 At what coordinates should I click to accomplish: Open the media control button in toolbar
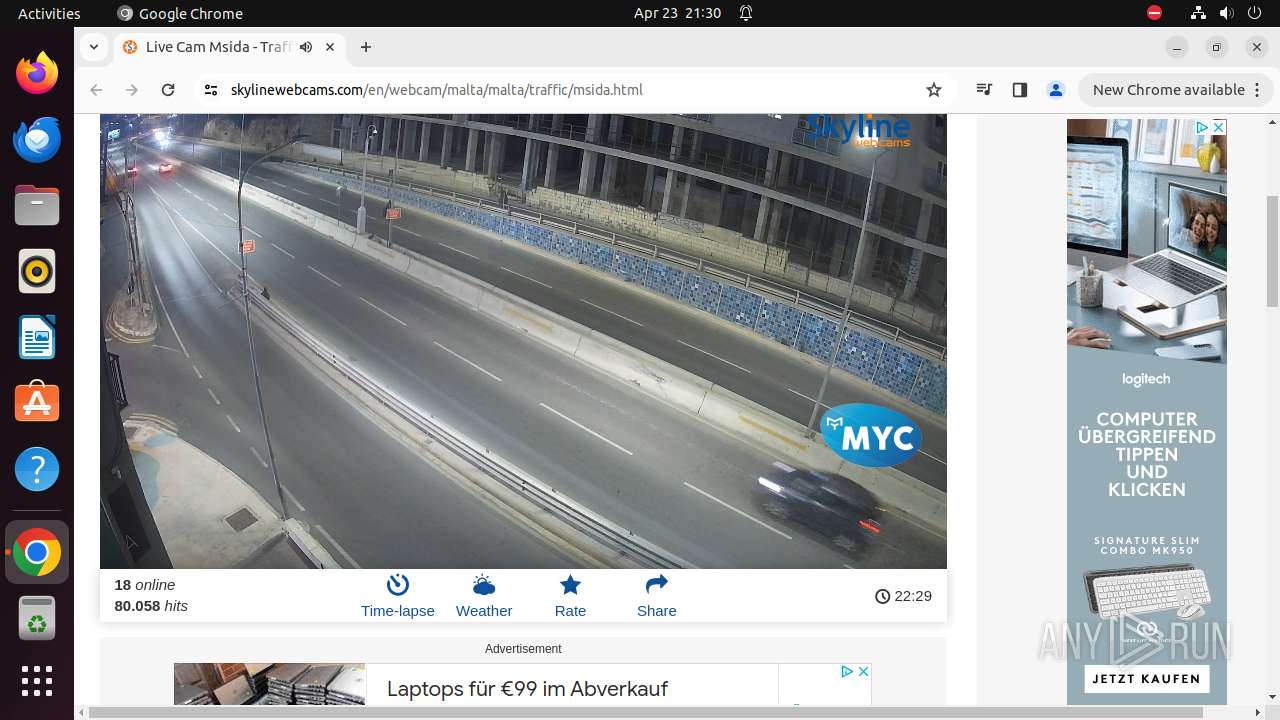tap(985, 90)
